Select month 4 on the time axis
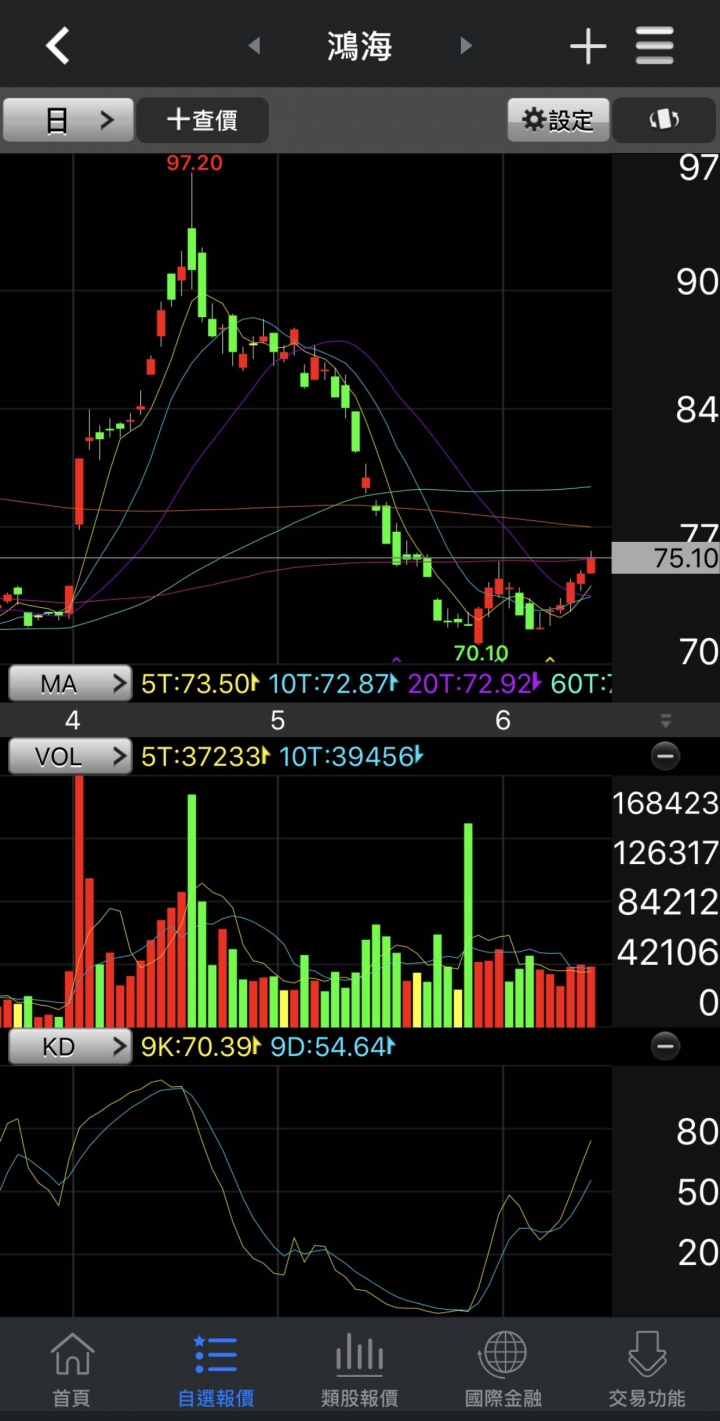 (x=72, y=720)
